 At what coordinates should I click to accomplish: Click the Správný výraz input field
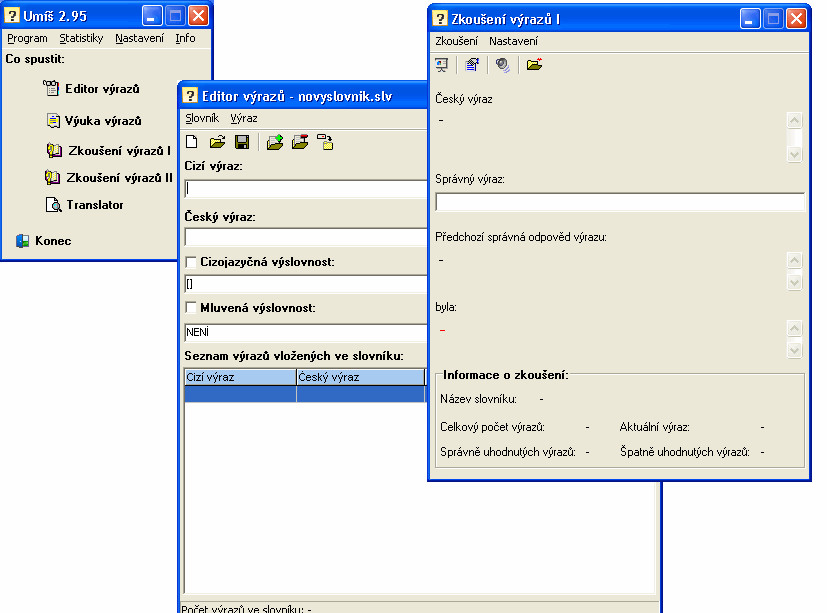(620, 202)
